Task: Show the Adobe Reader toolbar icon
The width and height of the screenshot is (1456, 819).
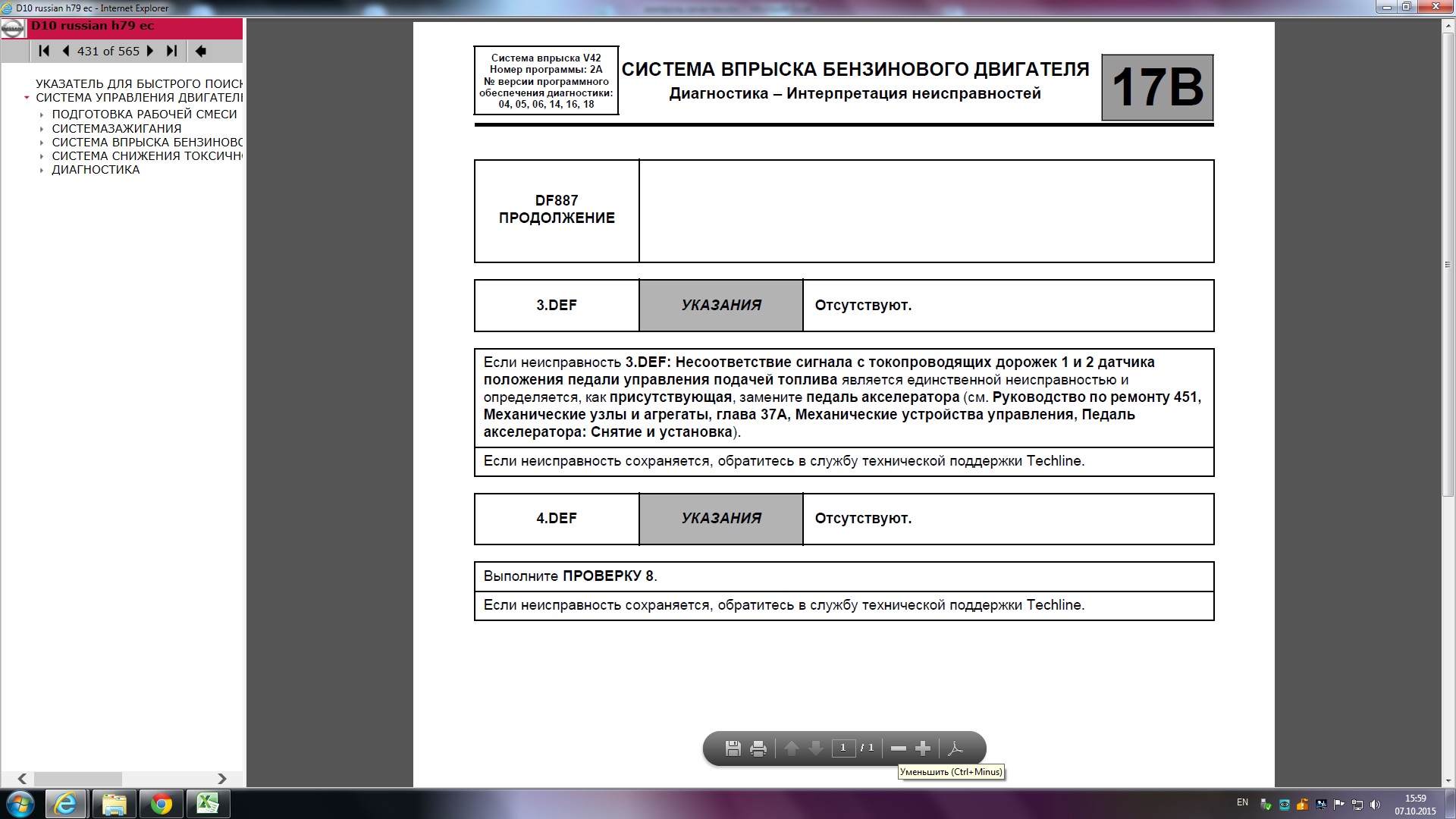Action: coord(955,748)
